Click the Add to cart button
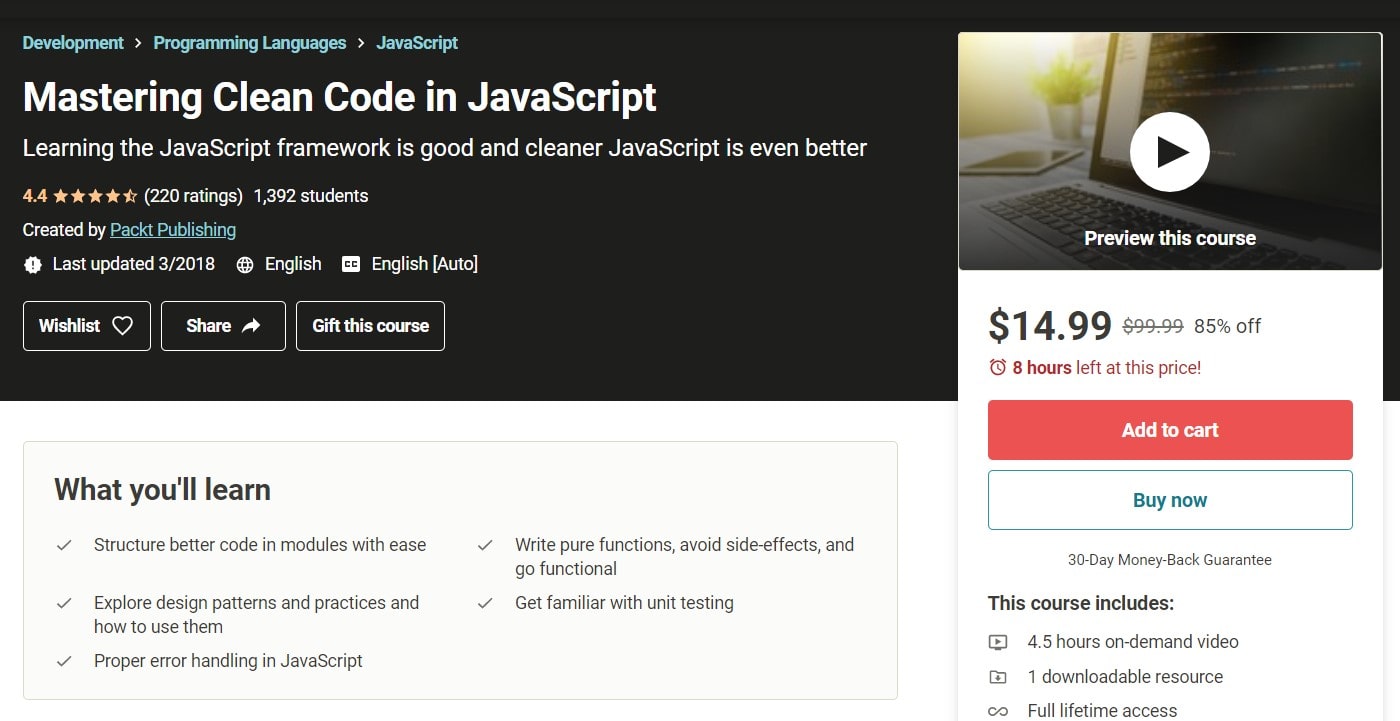Screen dimensions: 1400x721 [x=1169, y=429]
